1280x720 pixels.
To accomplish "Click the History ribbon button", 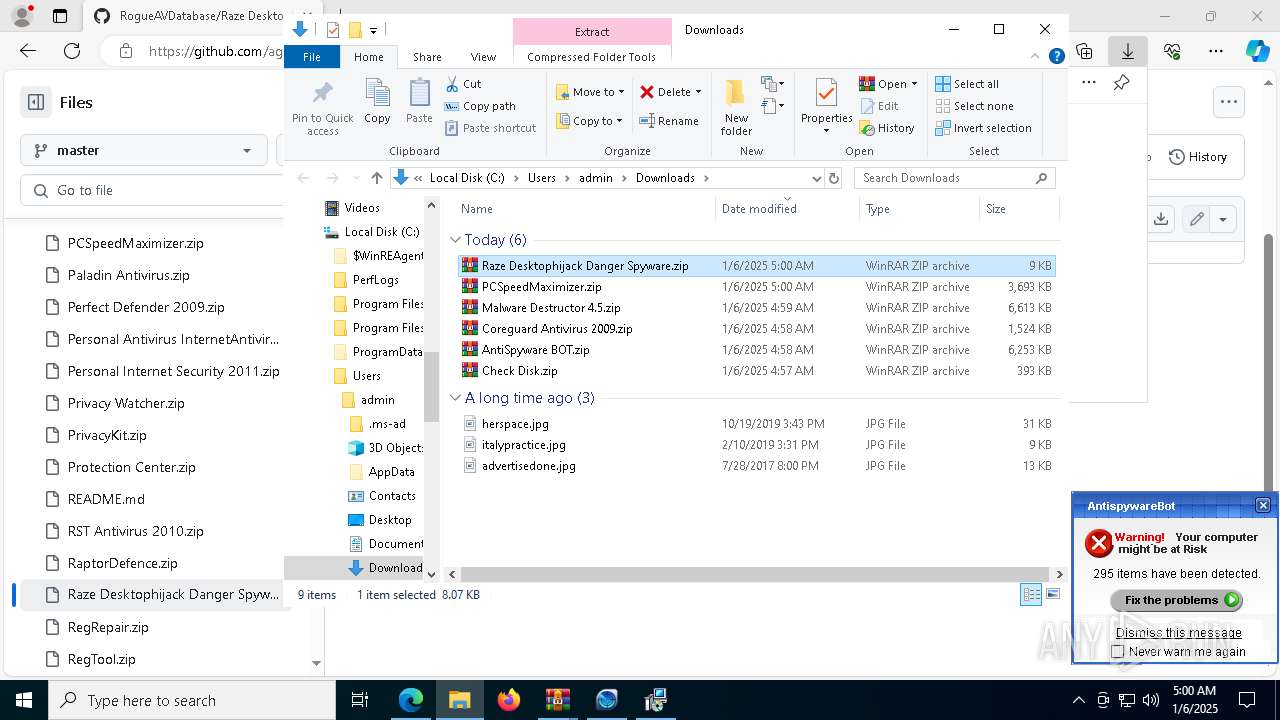I will [887, 128].
